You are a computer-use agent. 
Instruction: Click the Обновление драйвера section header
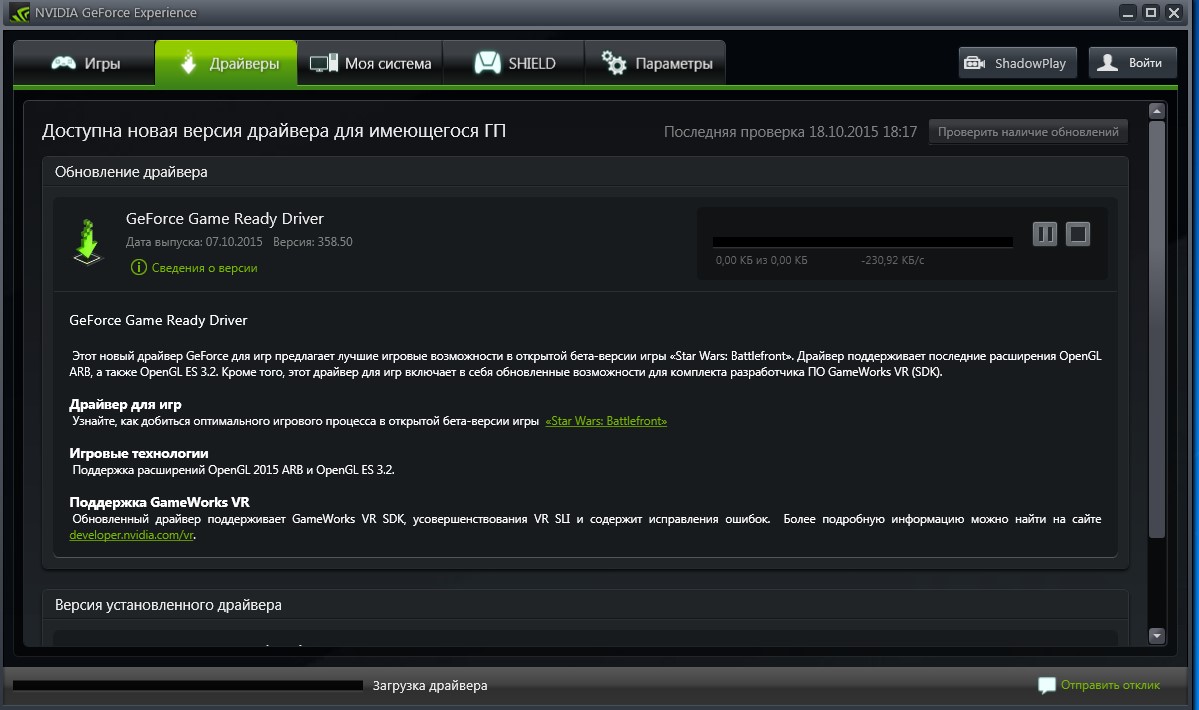pyautogui.click(x=131, y=172)
